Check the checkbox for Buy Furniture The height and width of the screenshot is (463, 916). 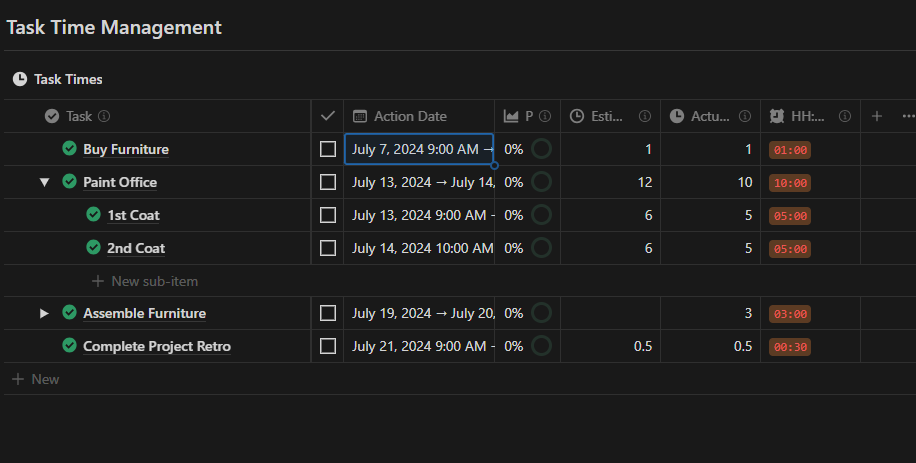[x=328, y=149]
